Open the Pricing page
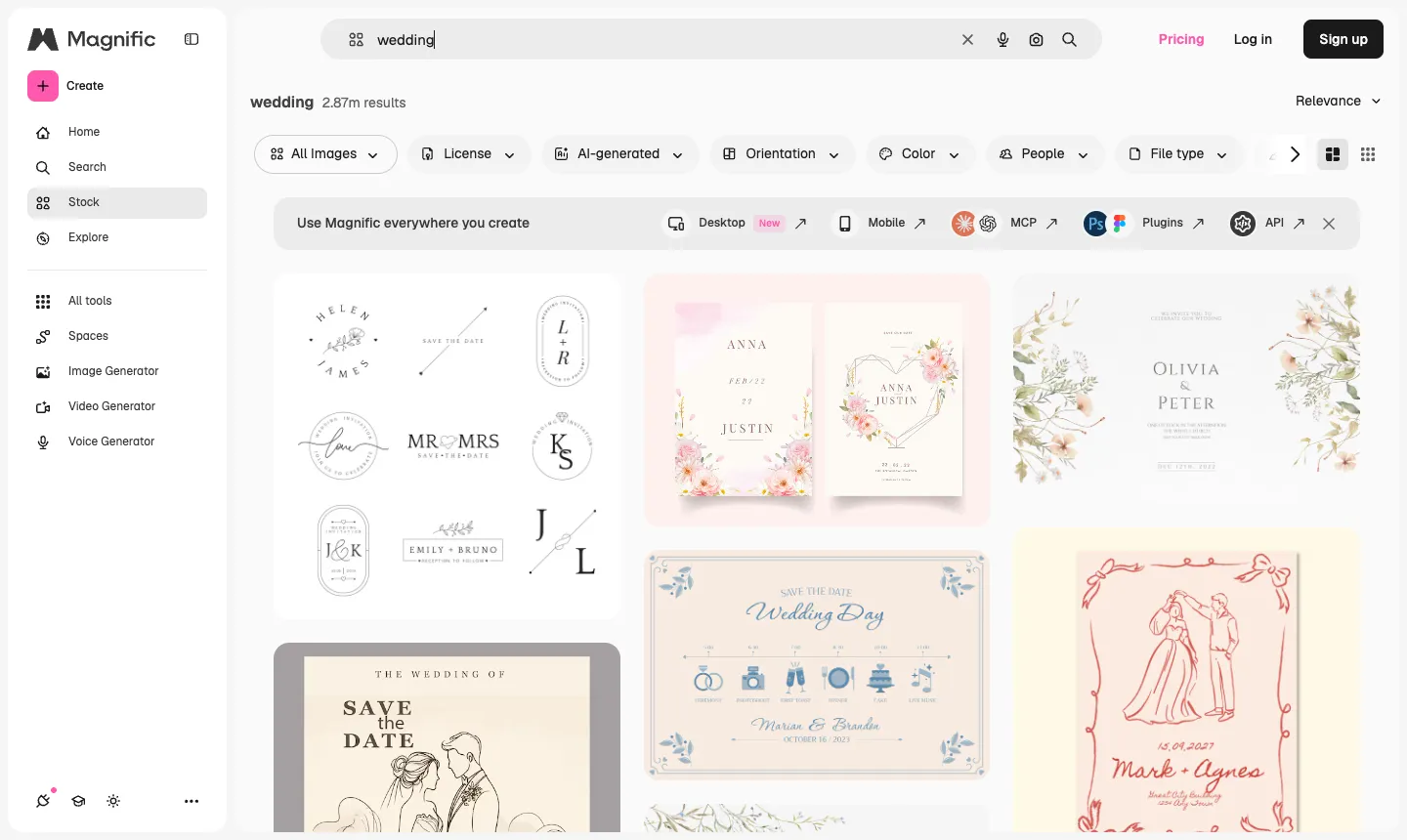Viewport: 1407px width, 840px height. click(1181, 39)
